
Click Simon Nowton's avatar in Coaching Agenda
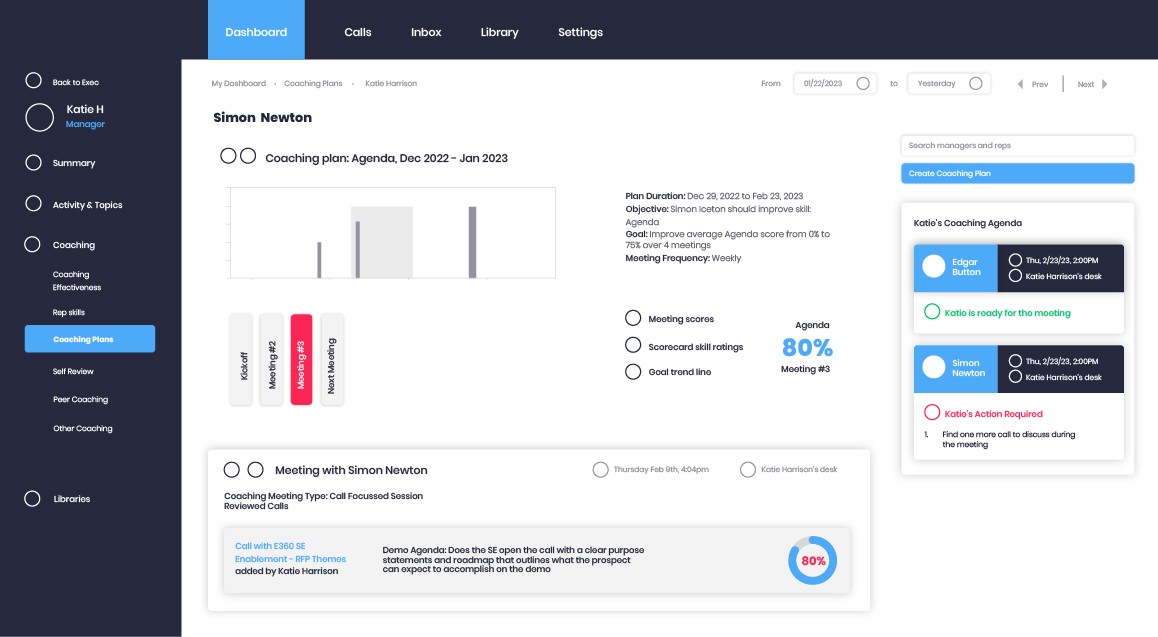pos(934,369)
